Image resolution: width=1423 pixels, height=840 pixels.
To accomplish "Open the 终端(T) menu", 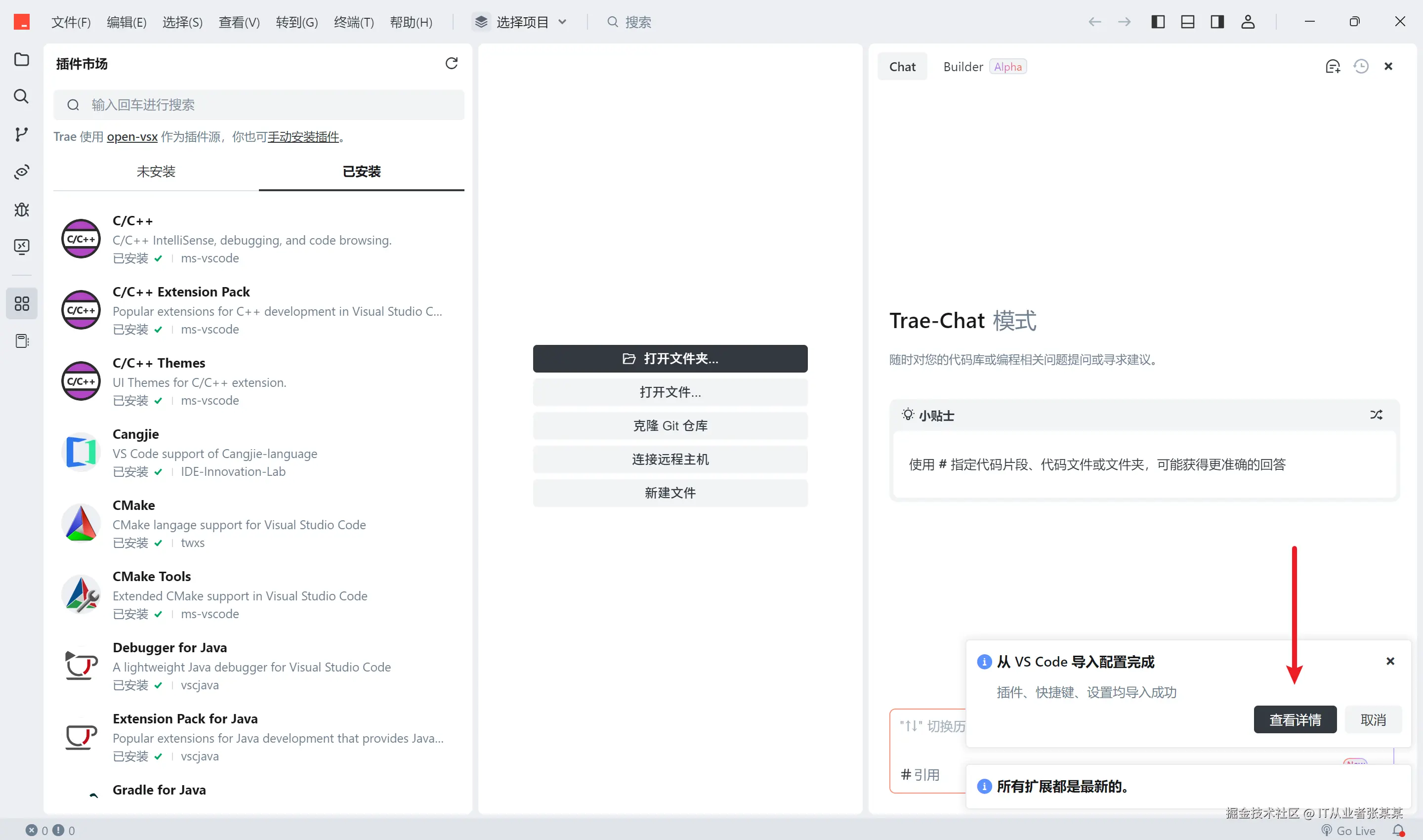I will (354, 22).
